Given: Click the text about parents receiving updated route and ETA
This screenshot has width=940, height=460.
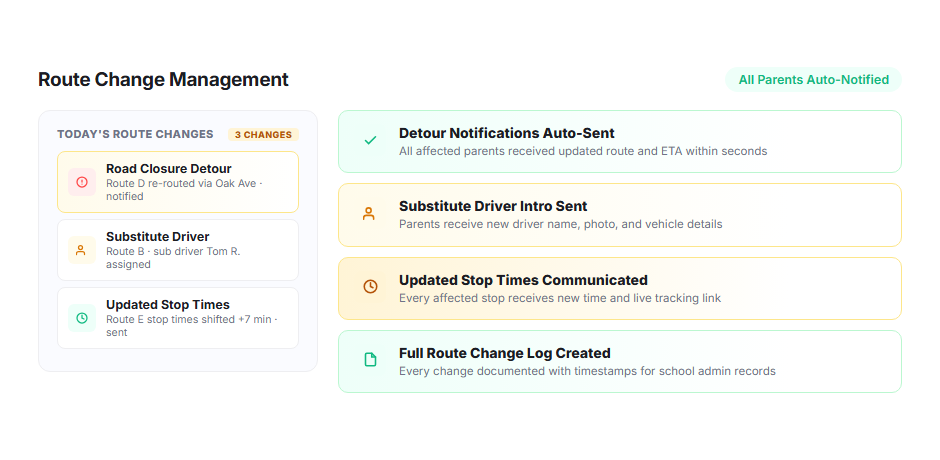Looking at the screenshot, I should [x=583, y=151].
